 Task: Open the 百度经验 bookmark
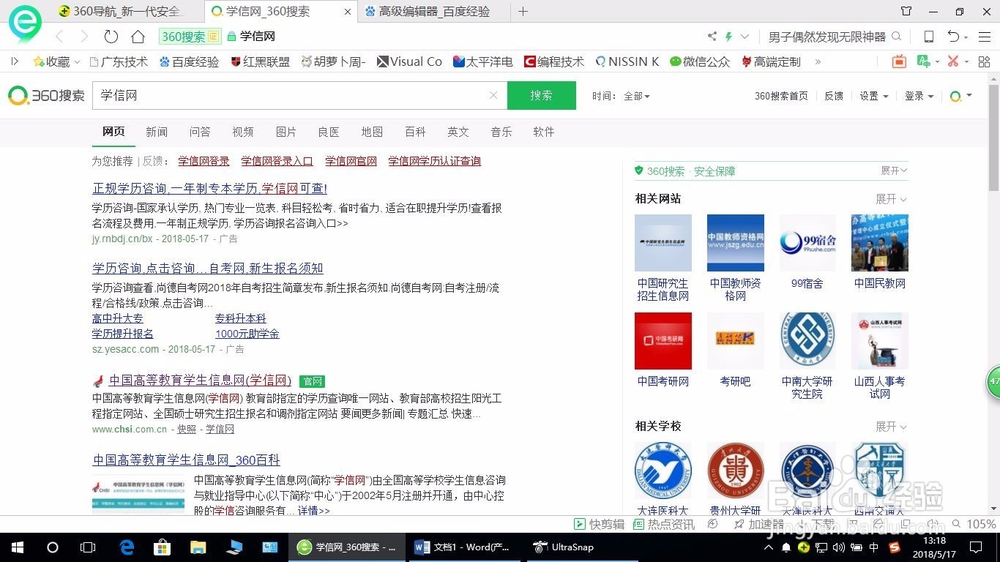point(189,62)
